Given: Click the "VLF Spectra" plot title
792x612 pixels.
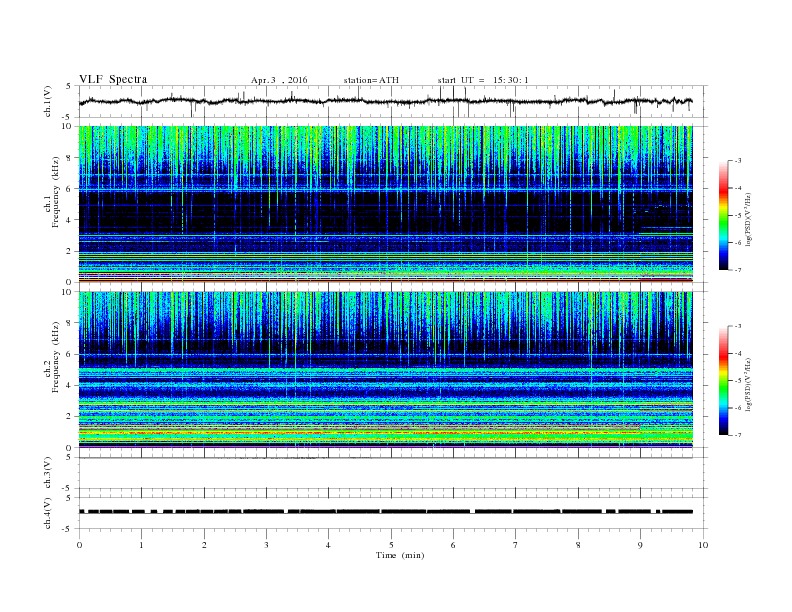Looking at the screenshot, I should [113, 79].
